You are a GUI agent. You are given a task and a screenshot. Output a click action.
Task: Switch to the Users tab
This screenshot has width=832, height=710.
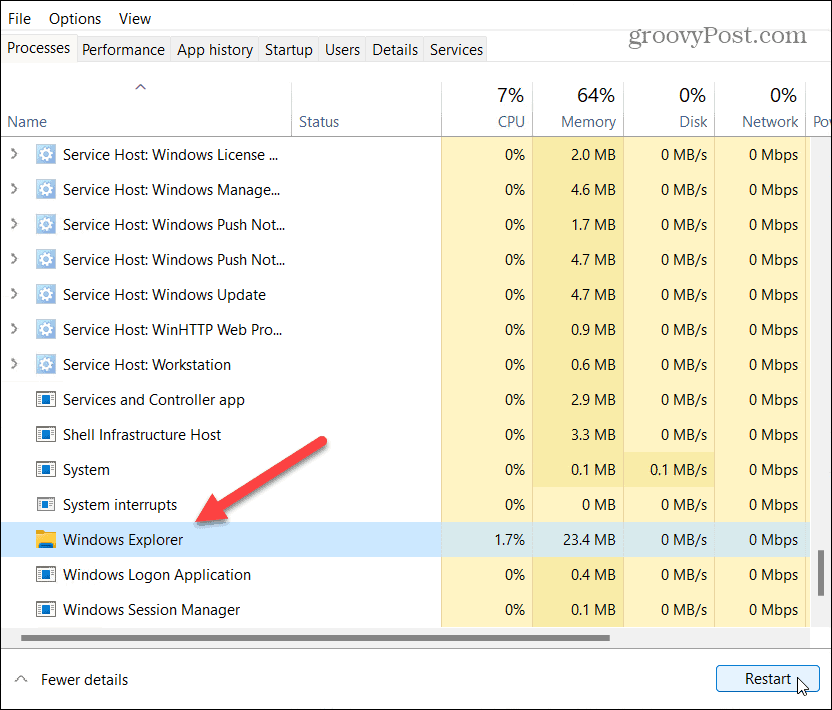coord(342,49)
